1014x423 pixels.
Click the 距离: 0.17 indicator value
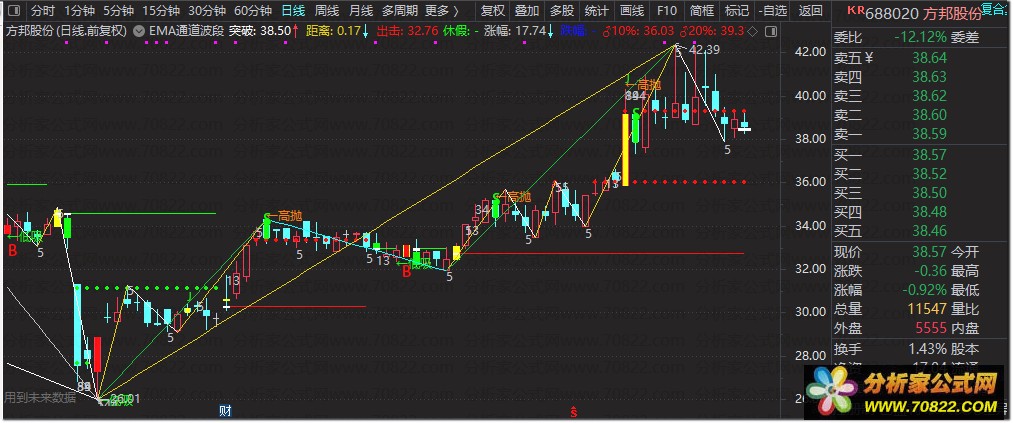point(334,30)
